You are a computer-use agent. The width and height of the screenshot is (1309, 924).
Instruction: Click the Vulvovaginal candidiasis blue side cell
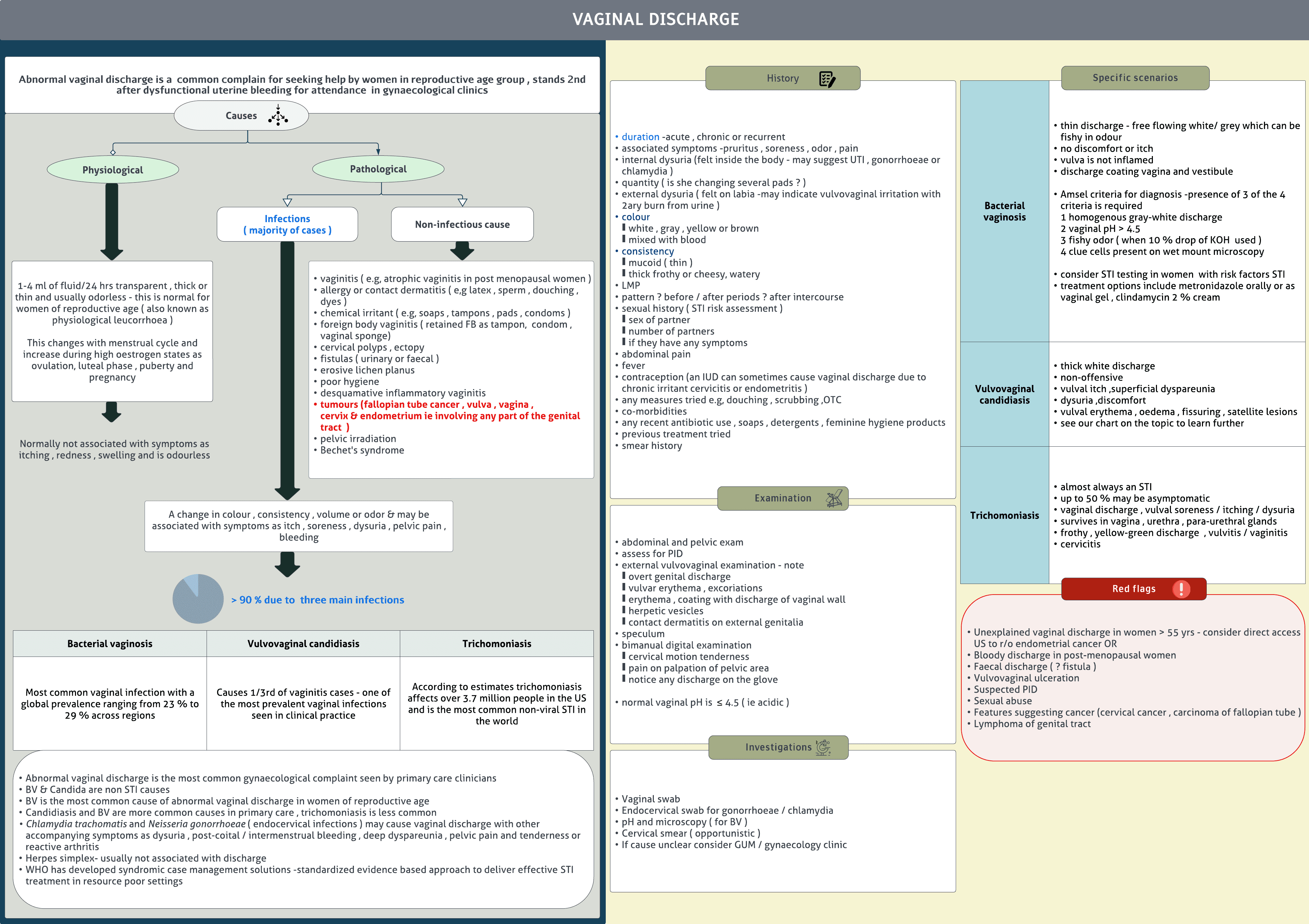[x=1004, y=394]
